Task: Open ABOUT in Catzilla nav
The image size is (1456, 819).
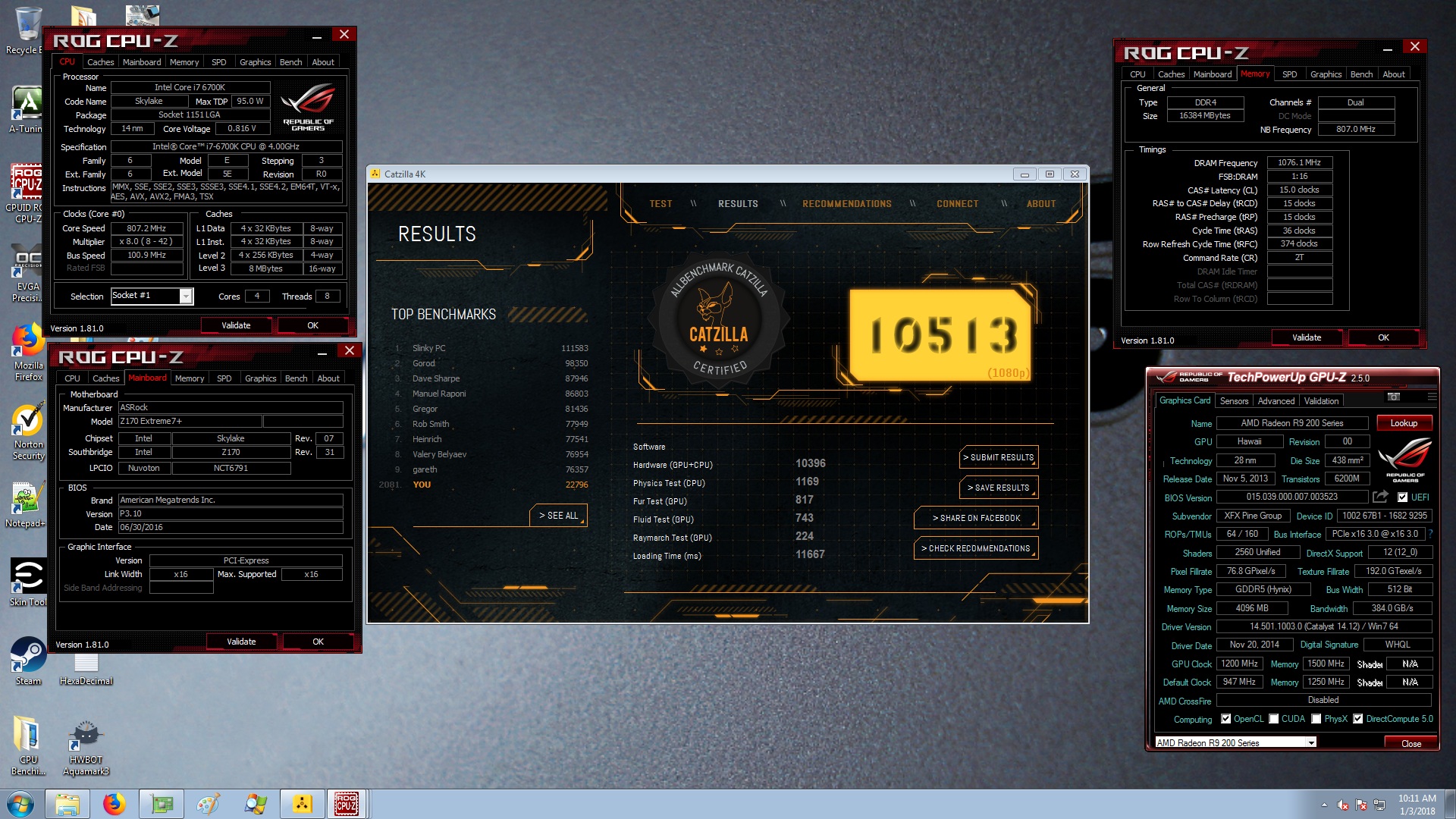Action: click(x=1041, y=204)
